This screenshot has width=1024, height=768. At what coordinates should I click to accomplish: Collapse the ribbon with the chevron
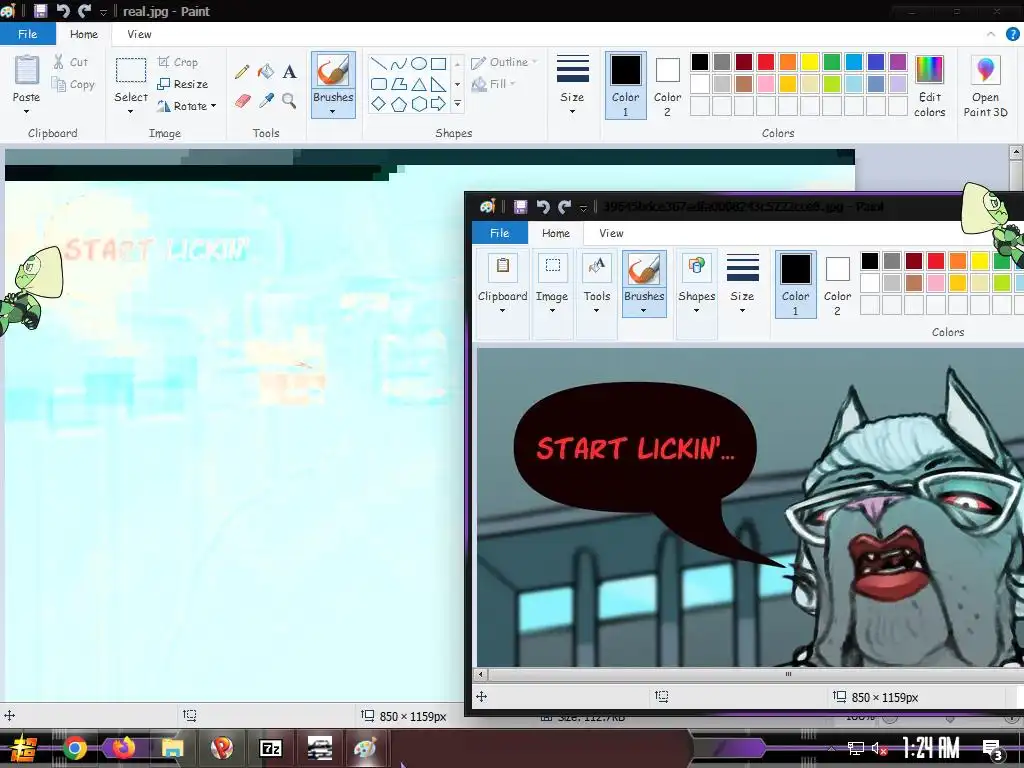coord(991,34)
